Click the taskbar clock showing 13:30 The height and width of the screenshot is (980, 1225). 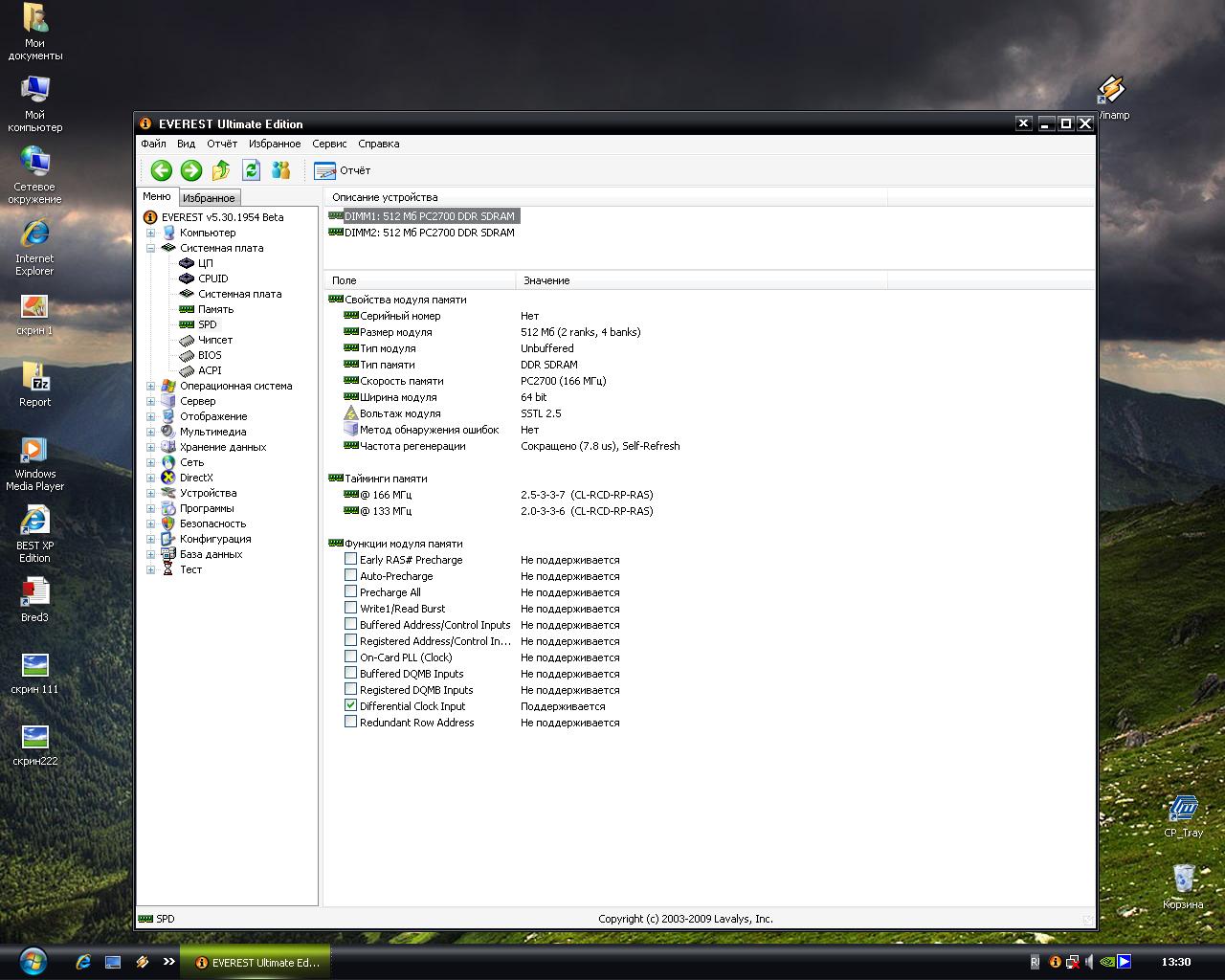1176,962
